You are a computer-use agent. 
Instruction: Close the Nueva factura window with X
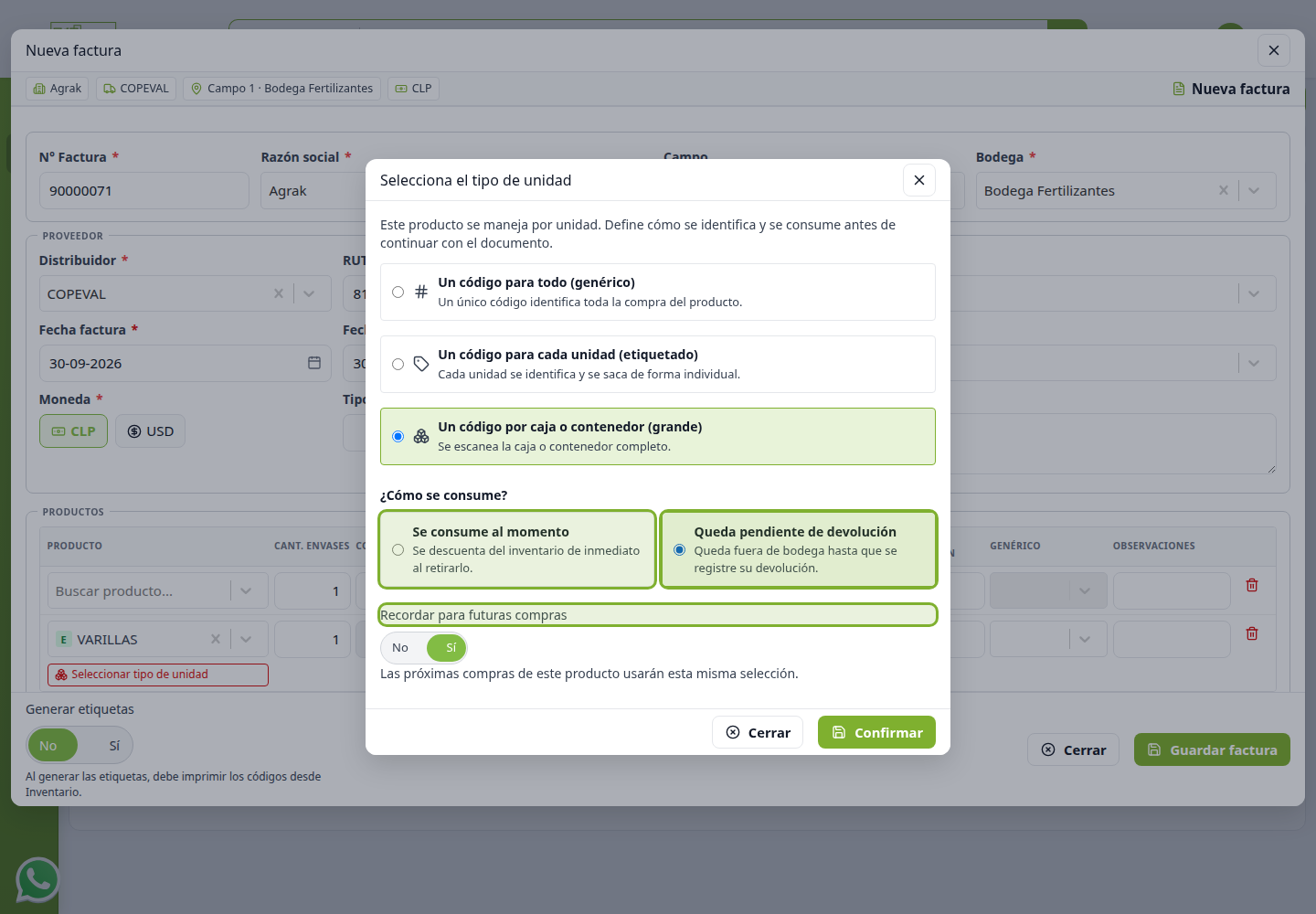point(1274,50)
